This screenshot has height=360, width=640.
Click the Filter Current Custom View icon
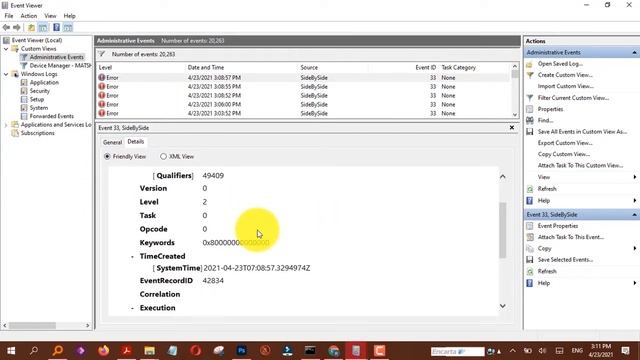(x=529, y=98)
